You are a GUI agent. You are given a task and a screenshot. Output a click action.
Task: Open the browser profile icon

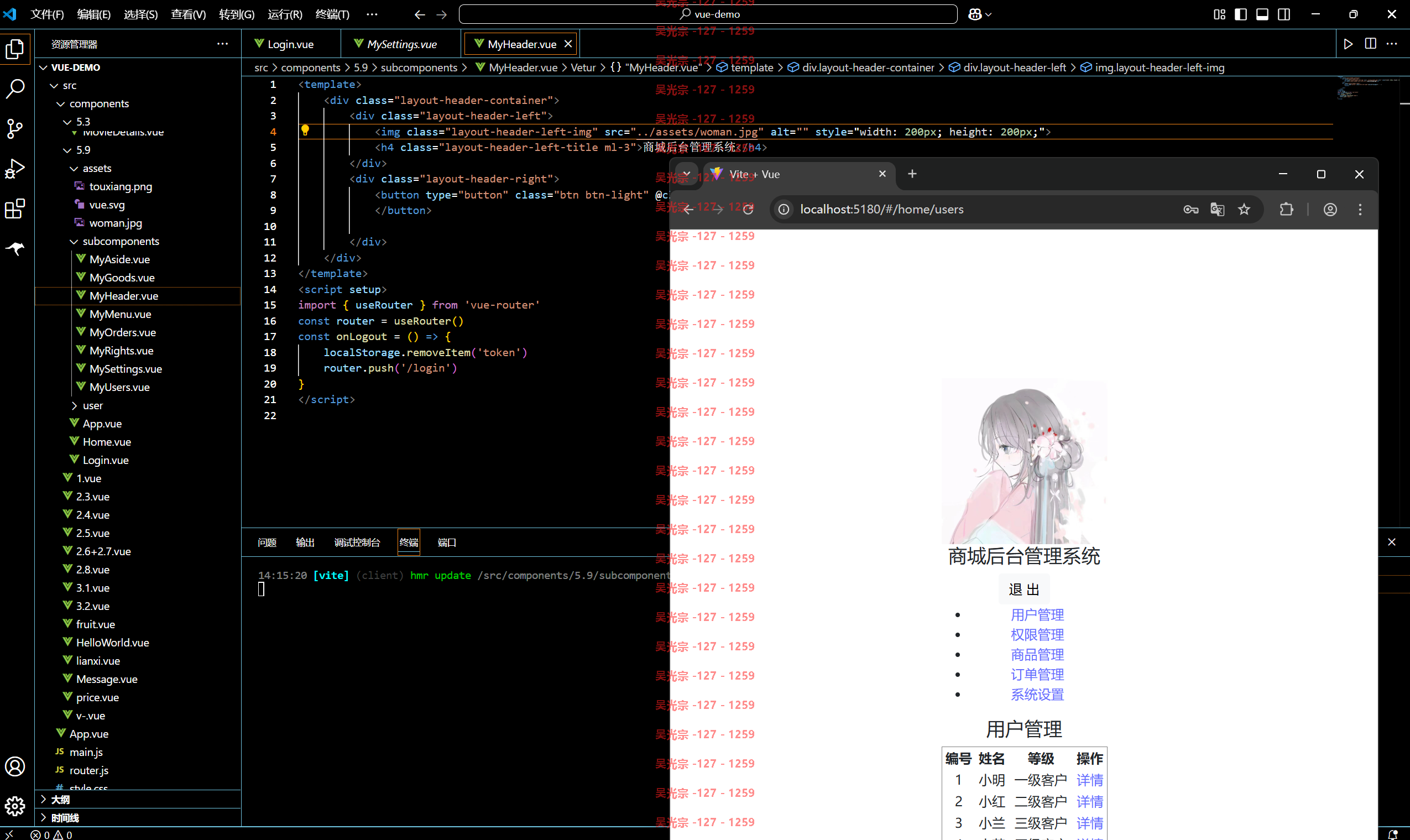[1330, 210]
